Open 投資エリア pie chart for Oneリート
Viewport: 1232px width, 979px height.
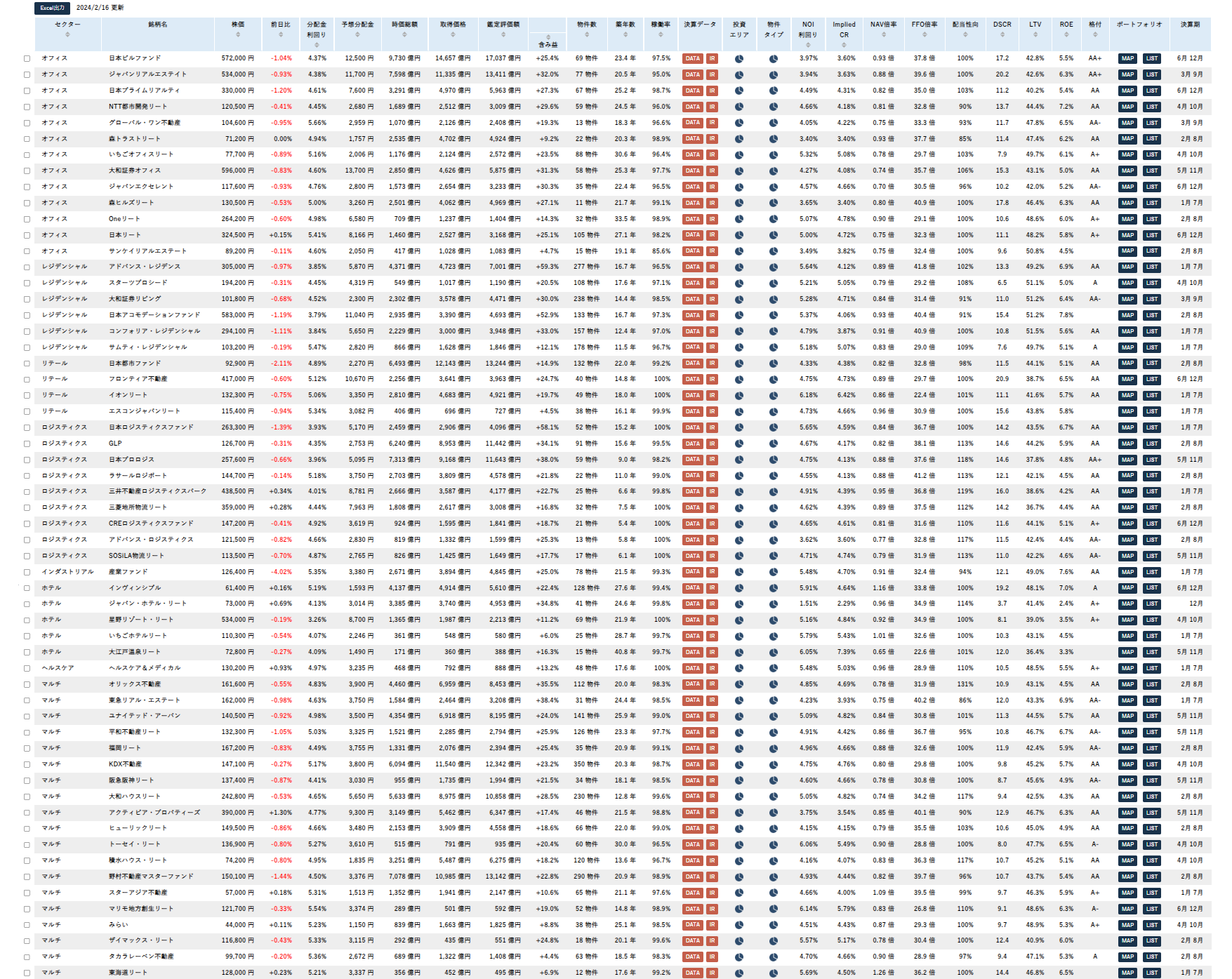tap(739, 219)
